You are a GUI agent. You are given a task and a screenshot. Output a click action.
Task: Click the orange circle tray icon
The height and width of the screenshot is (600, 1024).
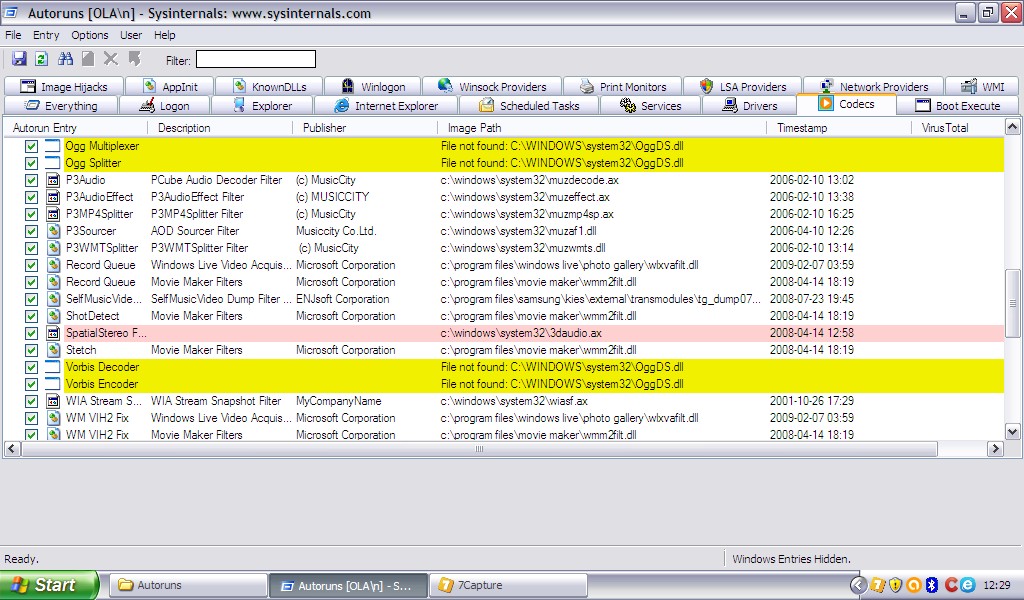914,585
